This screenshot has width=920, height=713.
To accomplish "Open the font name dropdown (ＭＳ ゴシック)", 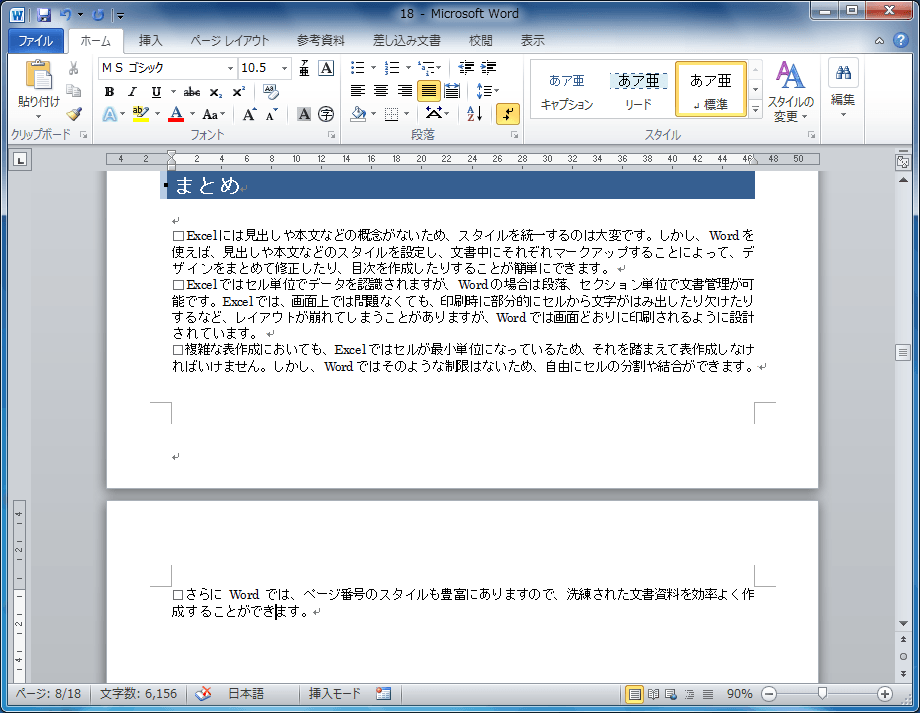I will [231, 68].
